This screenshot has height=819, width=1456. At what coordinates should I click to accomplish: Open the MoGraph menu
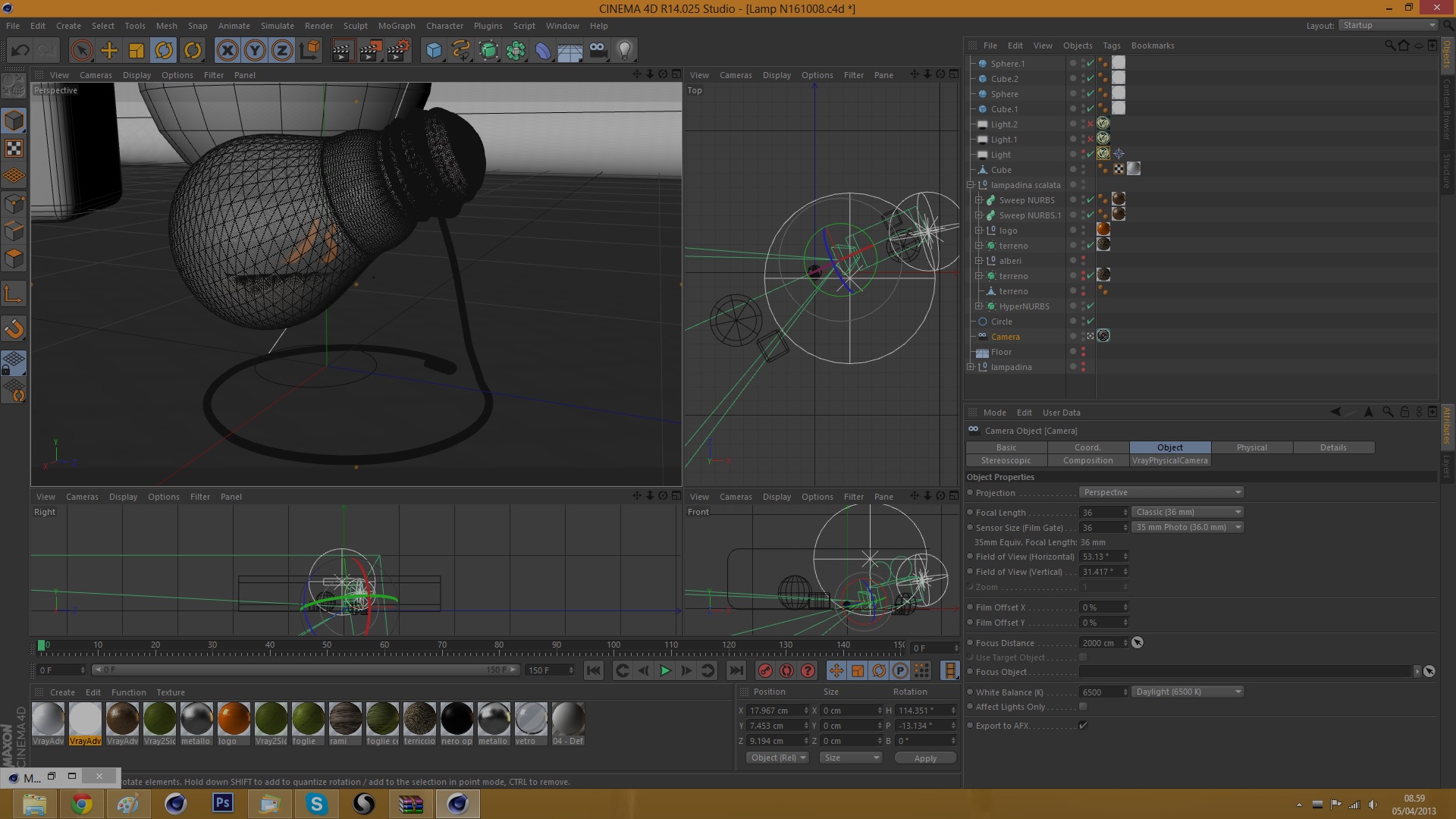coord(397,26)
